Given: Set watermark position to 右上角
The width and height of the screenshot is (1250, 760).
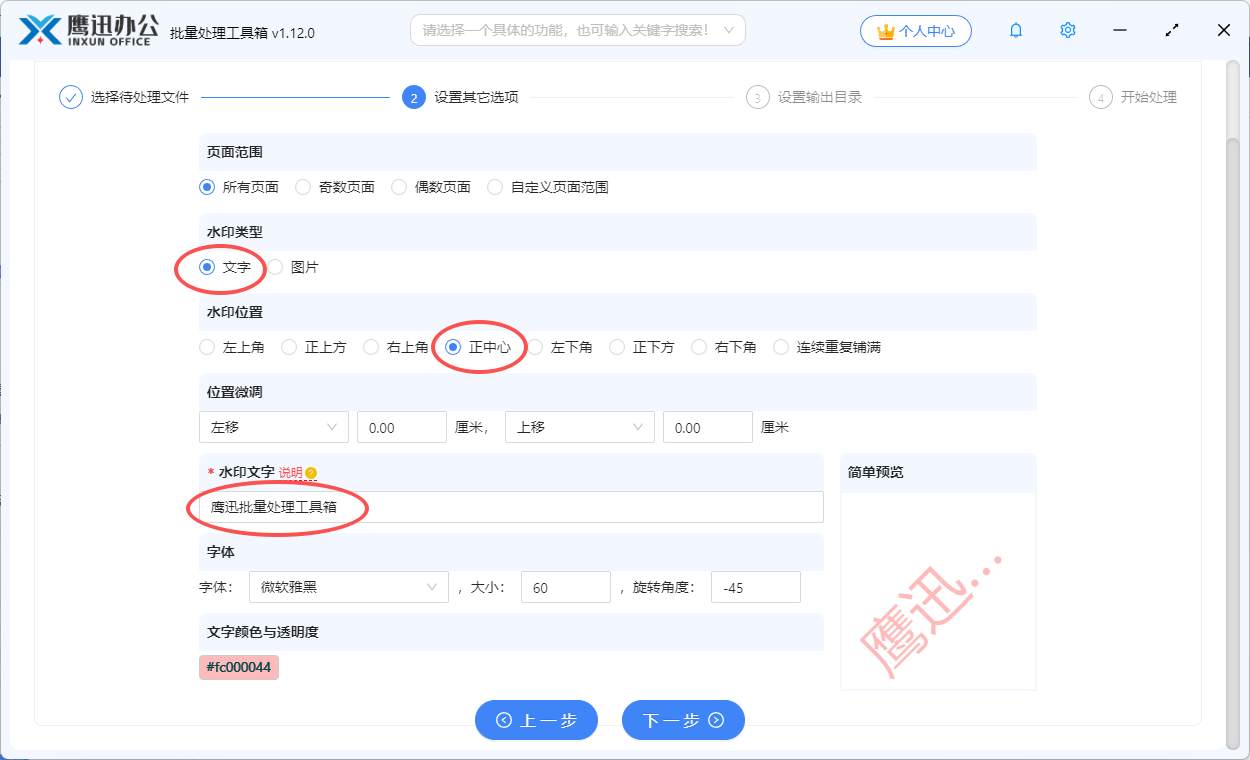Looking at the screenshot, I should [x=396, y=347].
